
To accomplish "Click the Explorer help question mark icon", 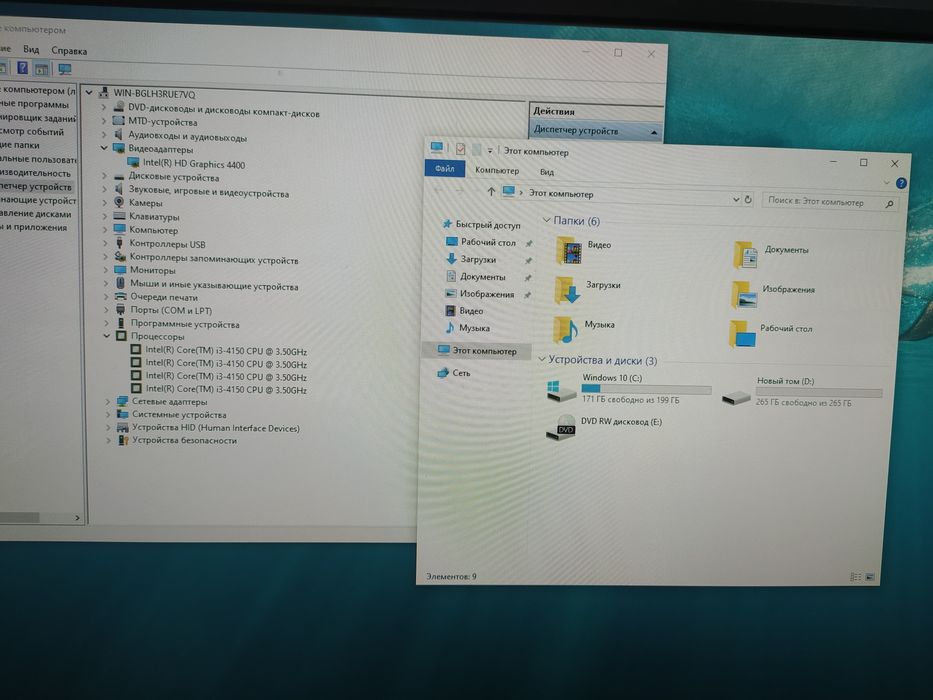I will click(x=901, y=183).
